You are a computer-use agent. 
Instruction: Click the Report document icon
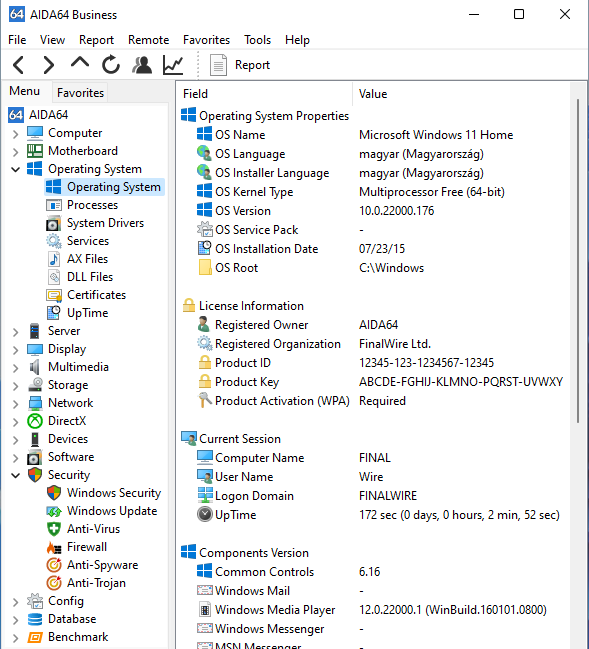[219, 65]
